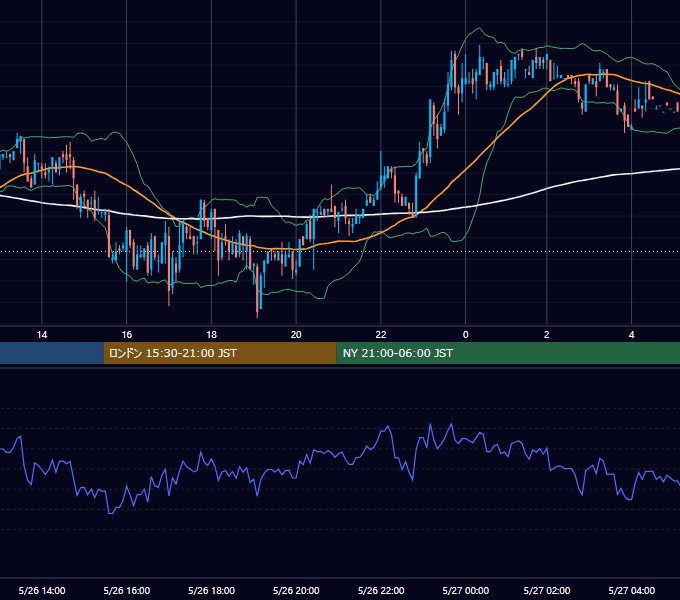The width and height of the screenshot is (680, 600).
Task: Click the '4' hour label on price chart axis
Action: pyautogui.click(x=631, y=335)
